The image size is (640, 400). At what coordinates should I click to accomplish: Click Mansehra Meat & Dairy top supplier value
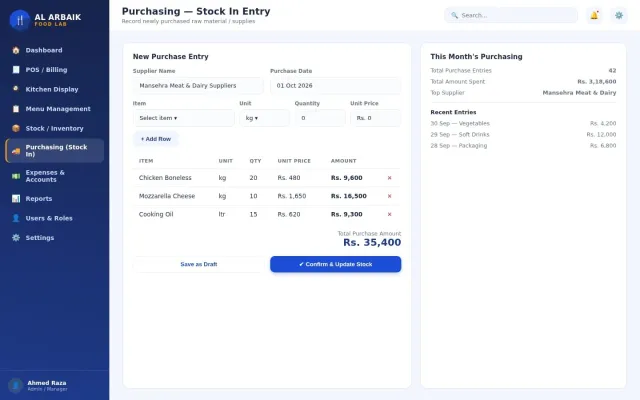[x=579, y=93]
